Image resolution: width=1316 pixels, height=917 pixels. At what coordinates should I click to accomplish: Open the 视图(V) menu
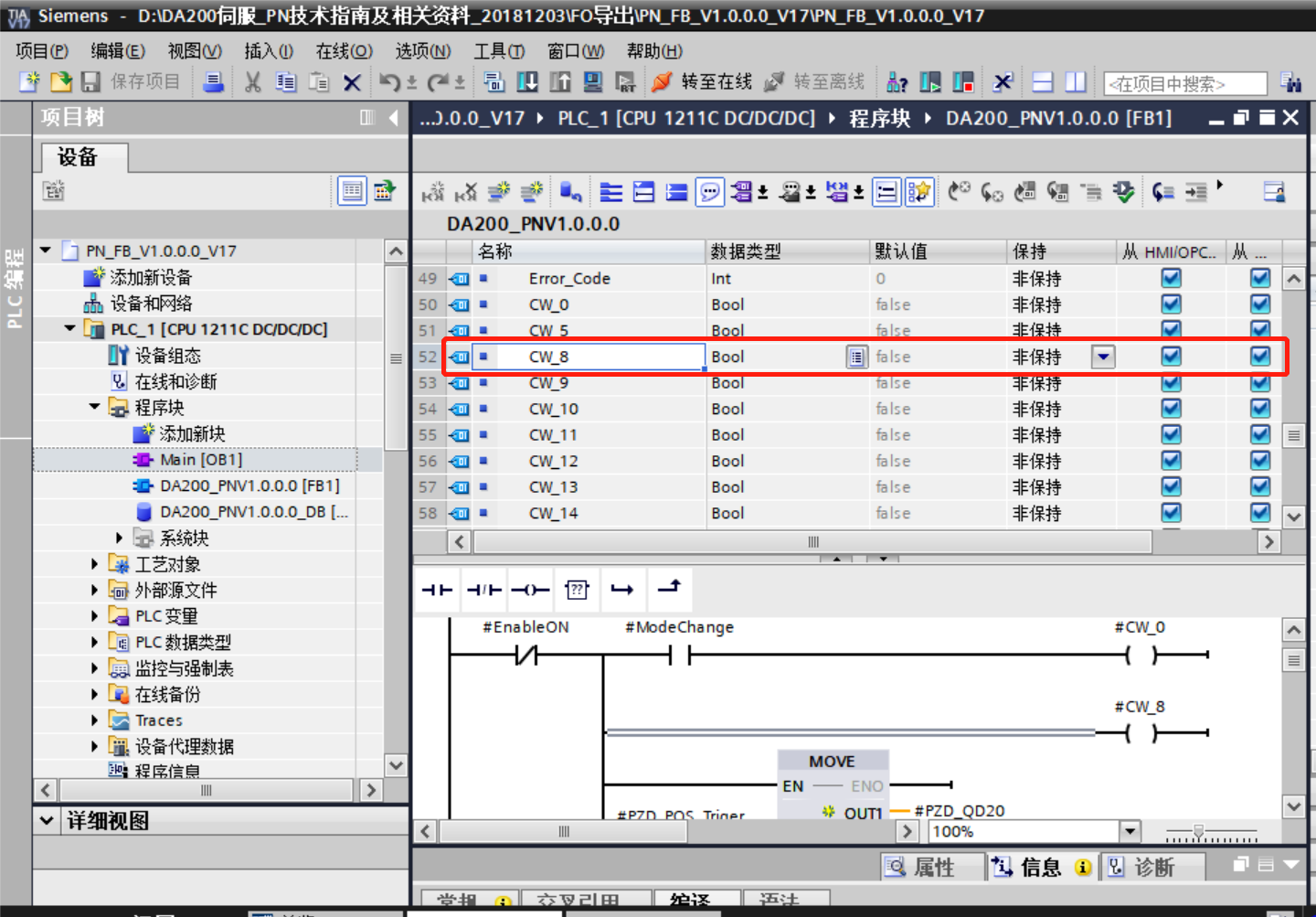tap(195, 51)
